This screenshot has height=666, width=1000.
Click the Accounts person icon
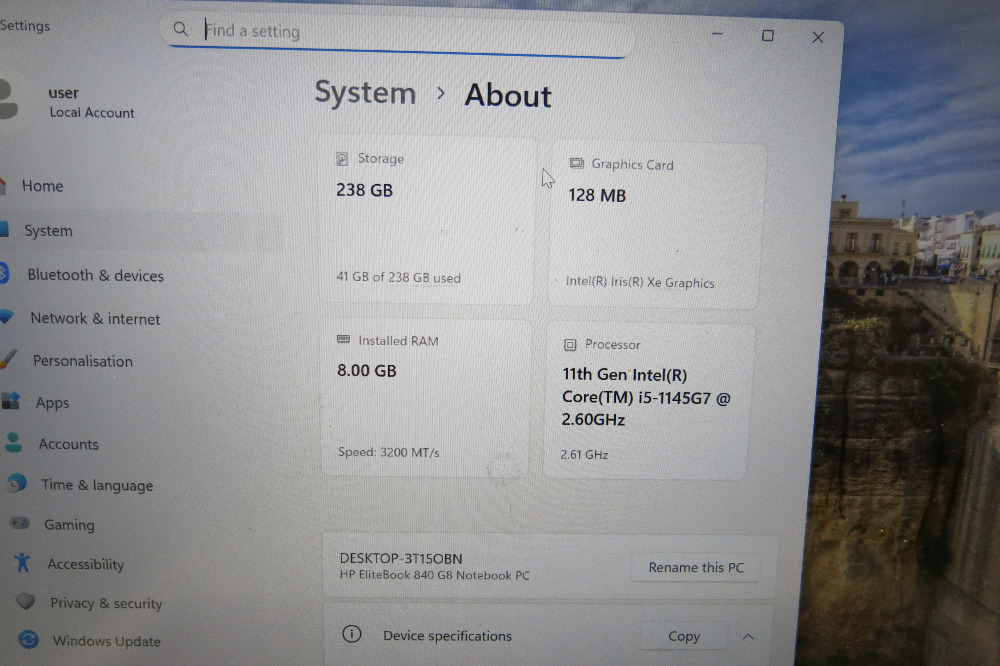point(13,442)
